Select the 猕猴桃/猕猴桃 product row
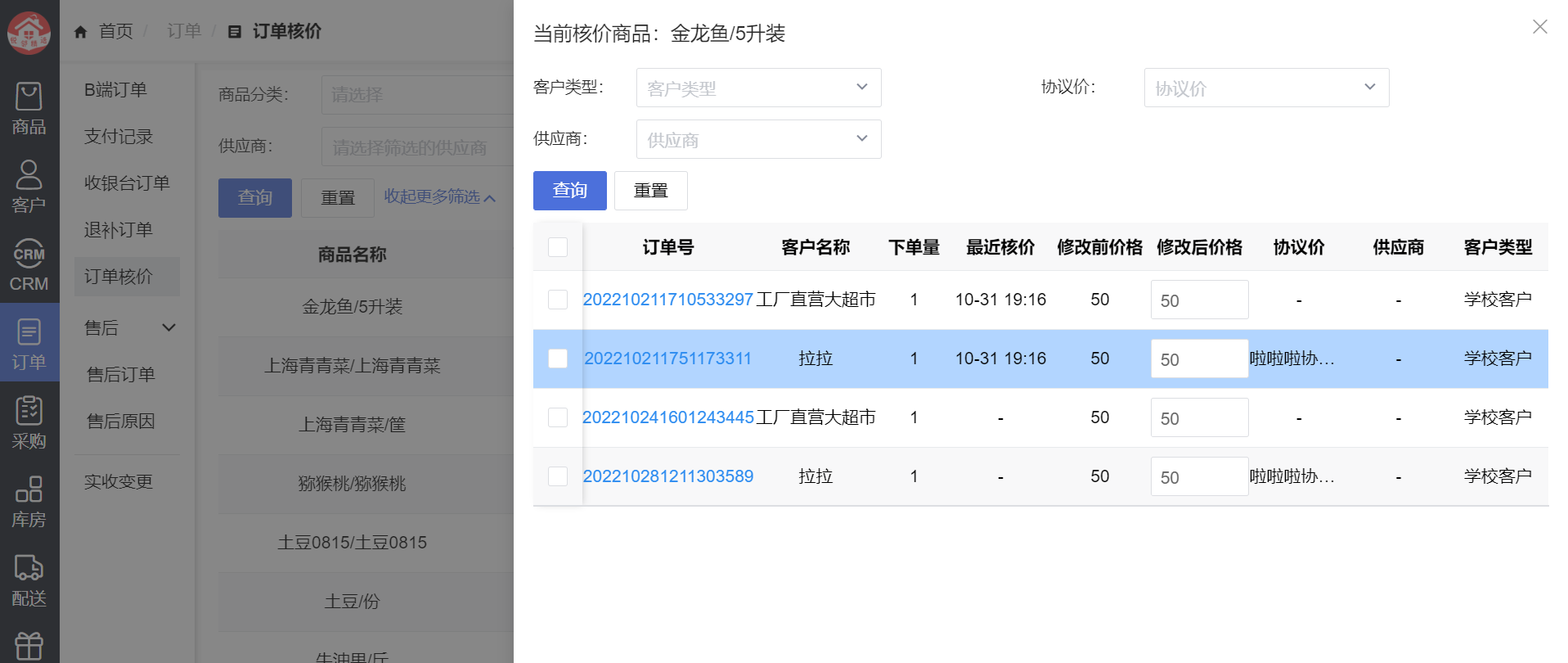 coord(366,484)
